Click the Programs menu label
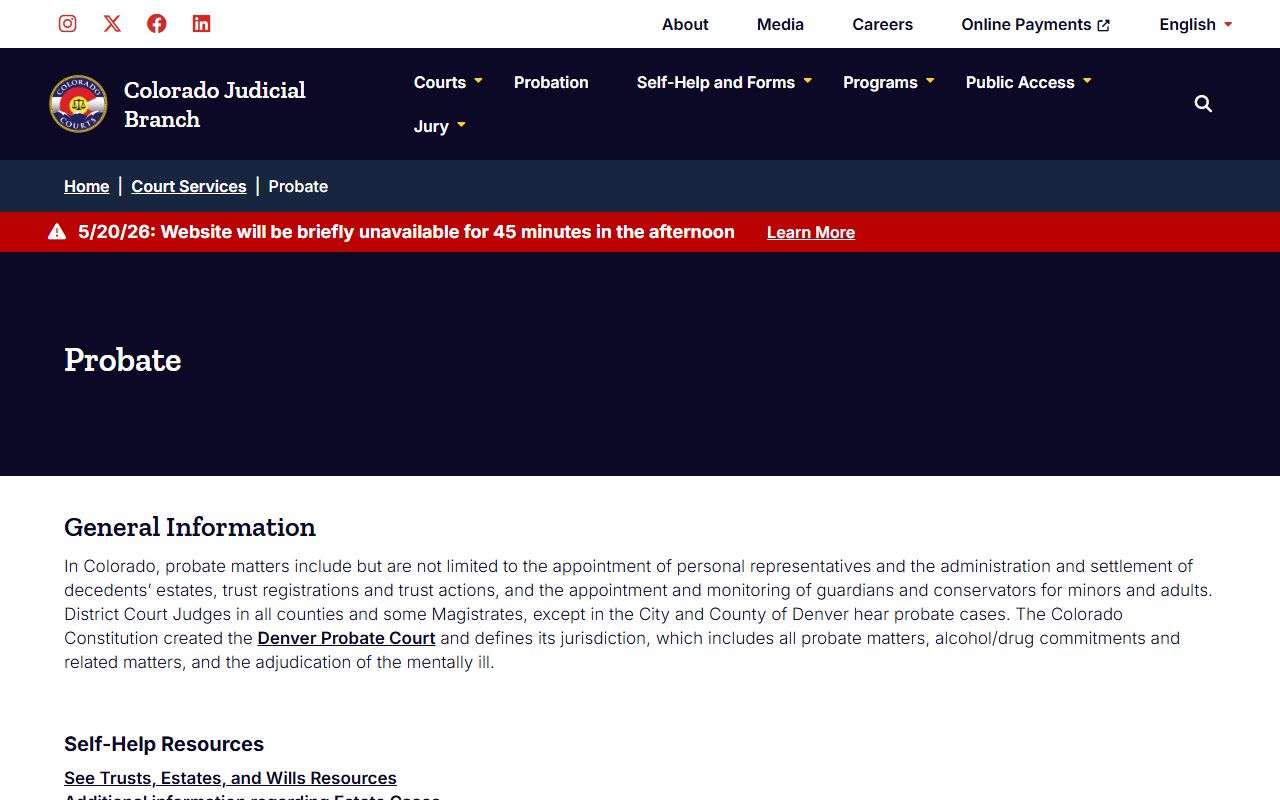This screenshot has width=1280, height=800. [x=880, y=82]
